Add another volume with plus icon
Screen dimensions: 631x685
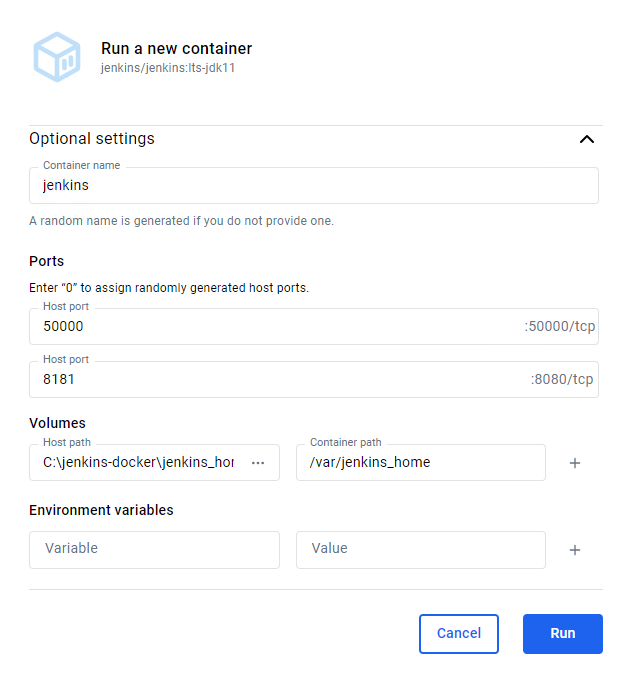tap(575, 463)
